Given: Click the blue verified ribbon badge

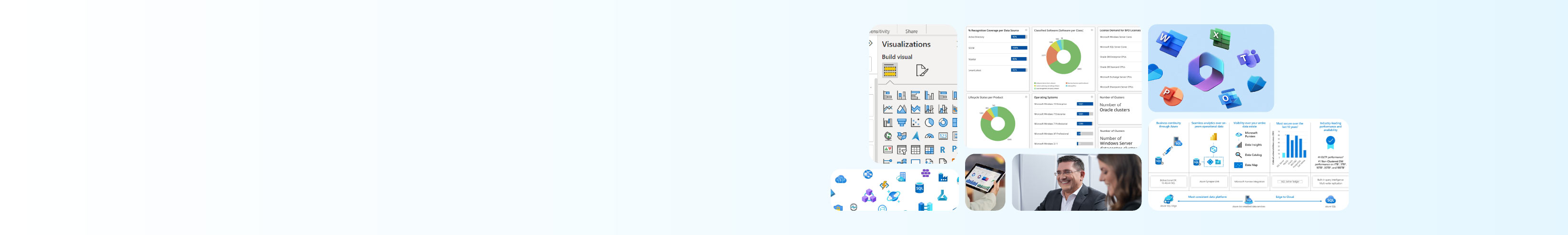Looking at the screenshot, I should point(1331,142).
